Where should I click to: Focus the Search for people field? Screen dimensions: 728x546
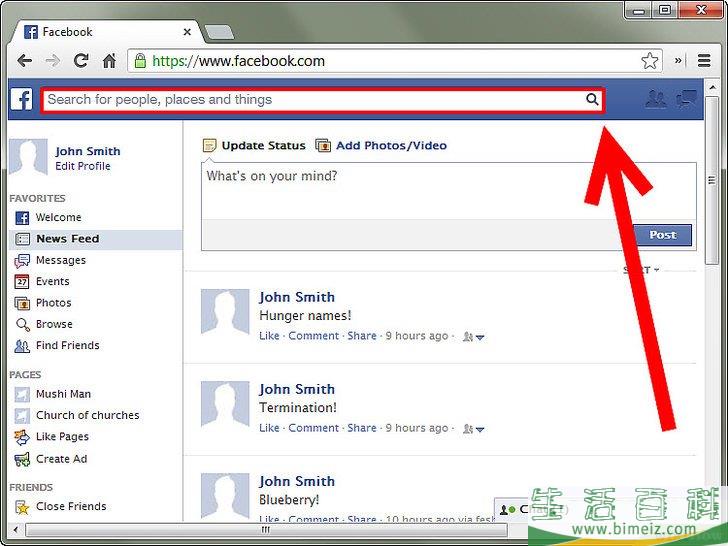323,100
